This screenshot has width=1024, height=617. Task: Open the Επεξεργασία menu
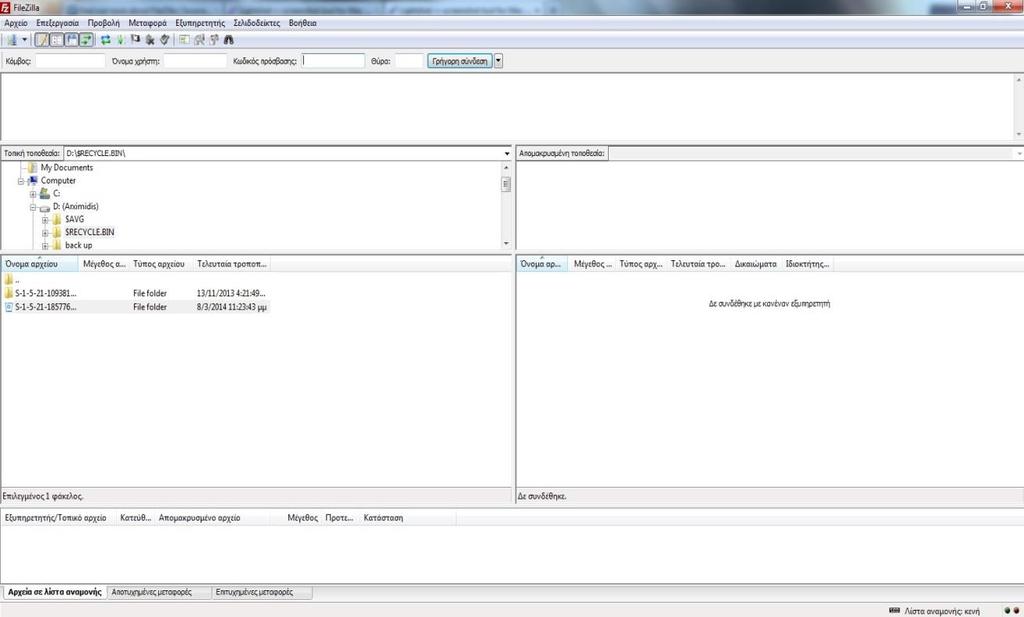tap(57, 23)
